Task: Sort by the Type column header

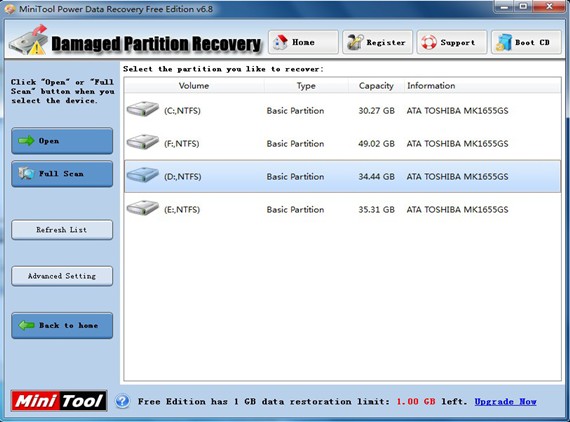Action: coord(306,86)
